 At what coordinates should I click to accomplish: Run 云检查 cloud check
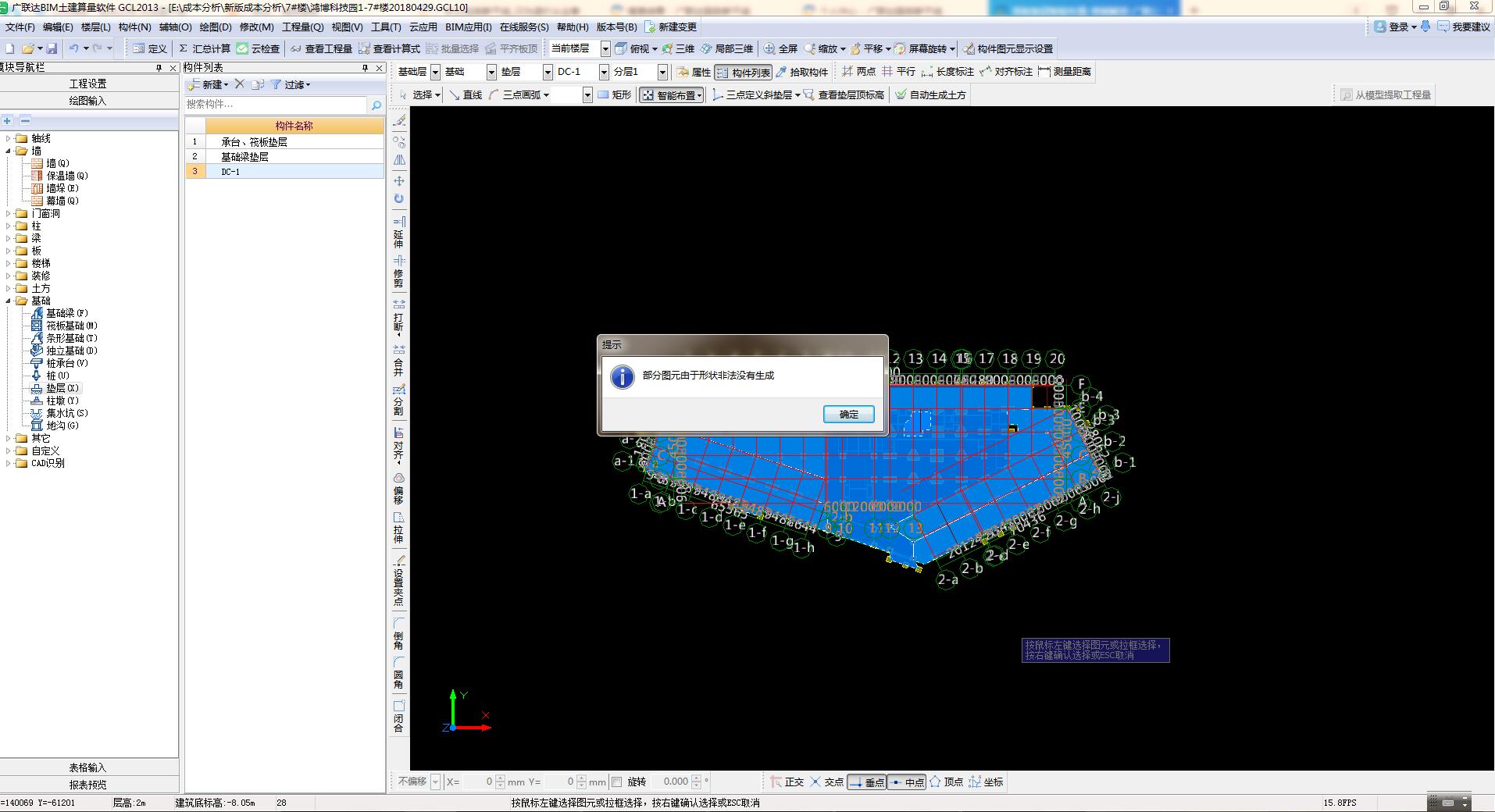(x=259, y=48)
